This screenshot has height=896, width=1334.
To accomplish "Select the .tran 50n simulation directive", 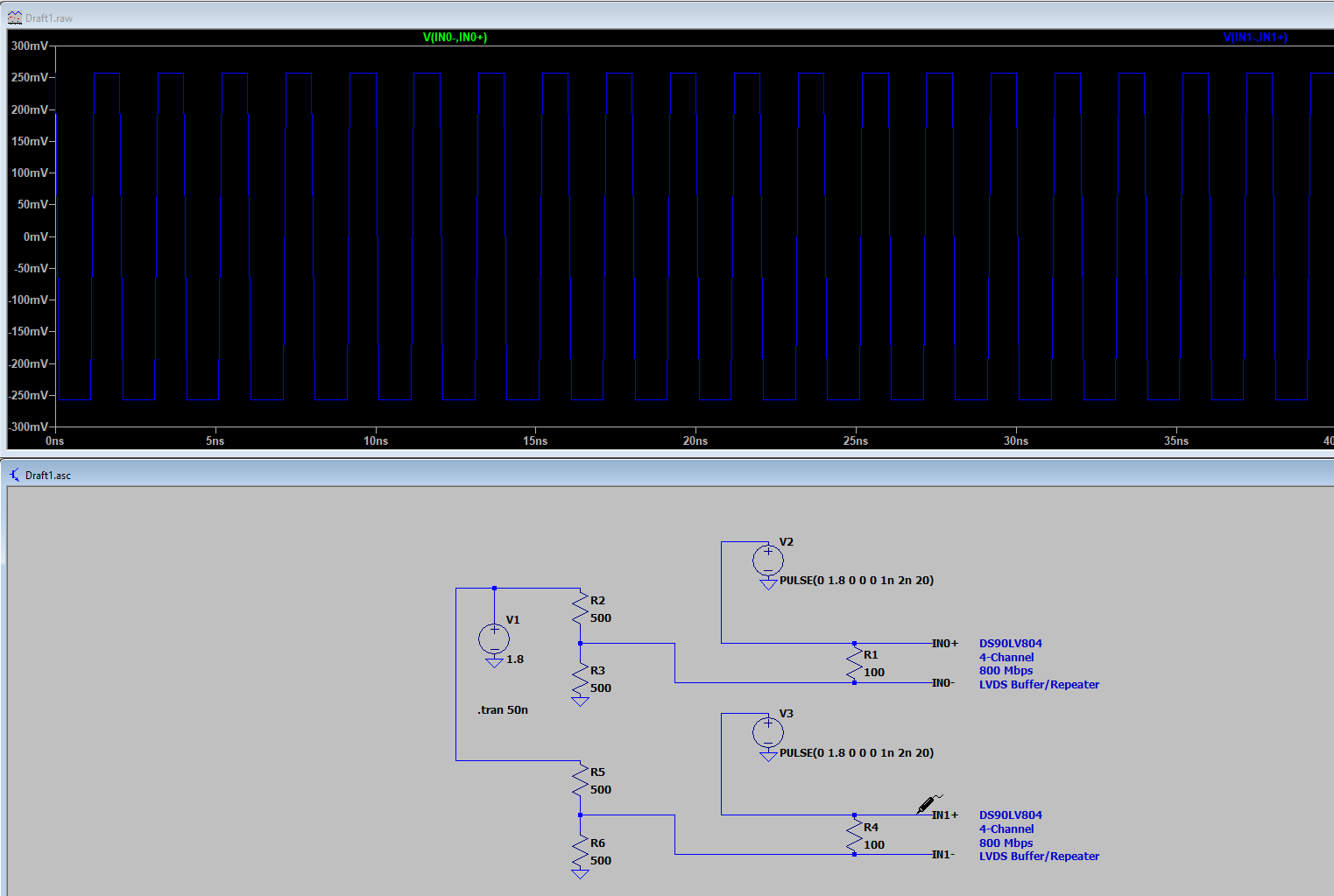I will (503, 710).
